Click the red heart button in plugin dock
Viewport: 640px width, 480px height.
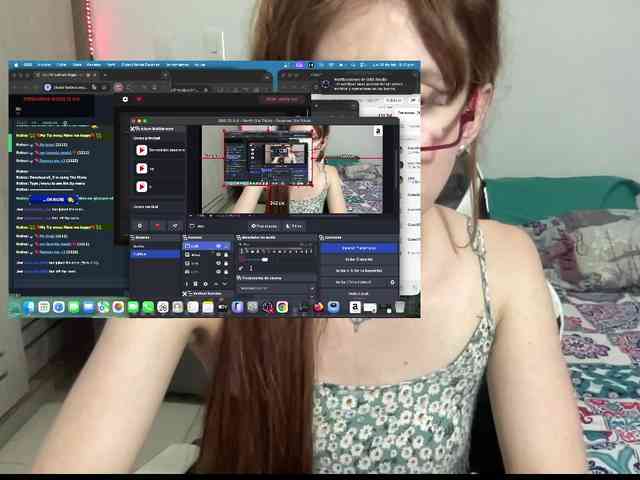point(158,226)
